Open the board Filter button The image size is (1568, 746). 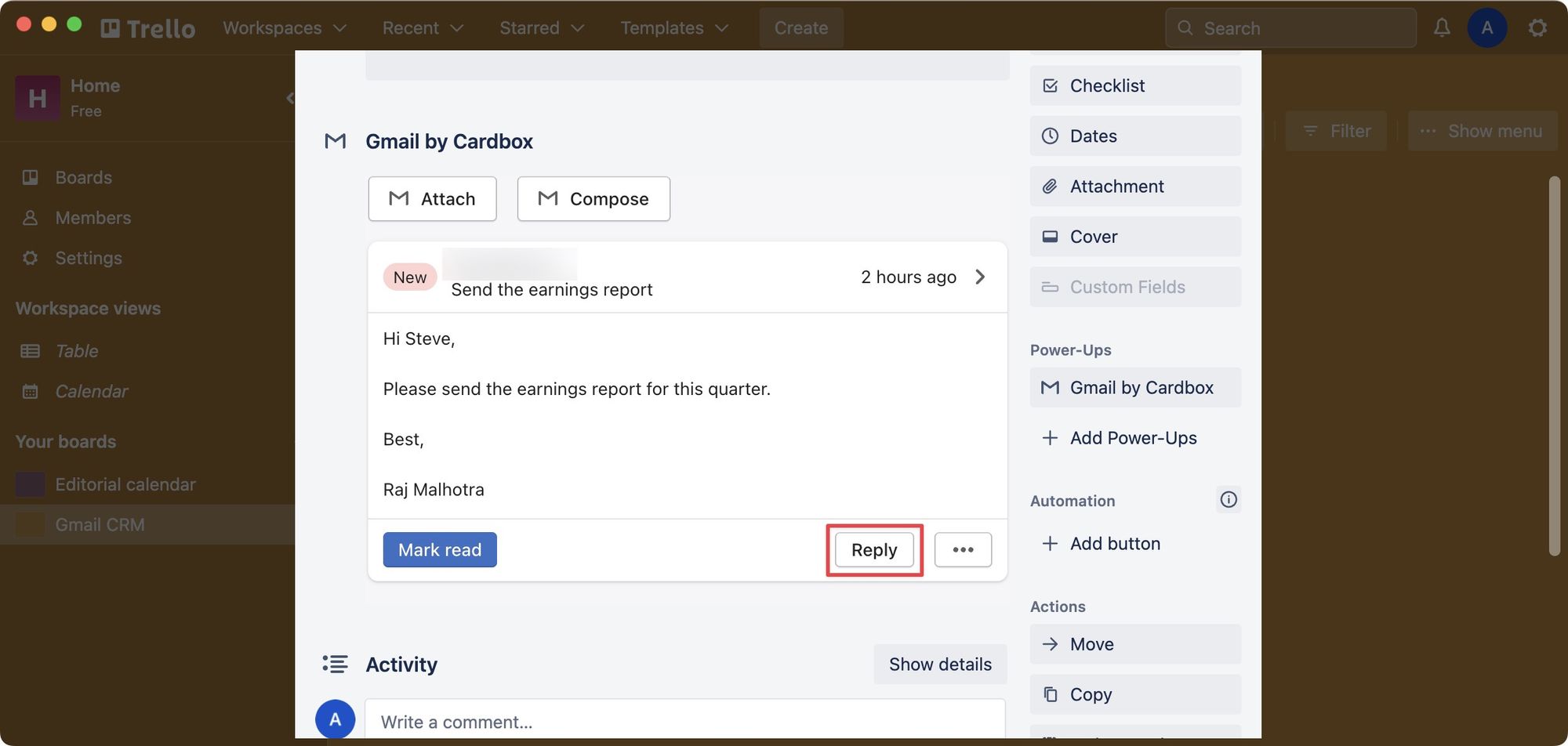click(1336, 131)
